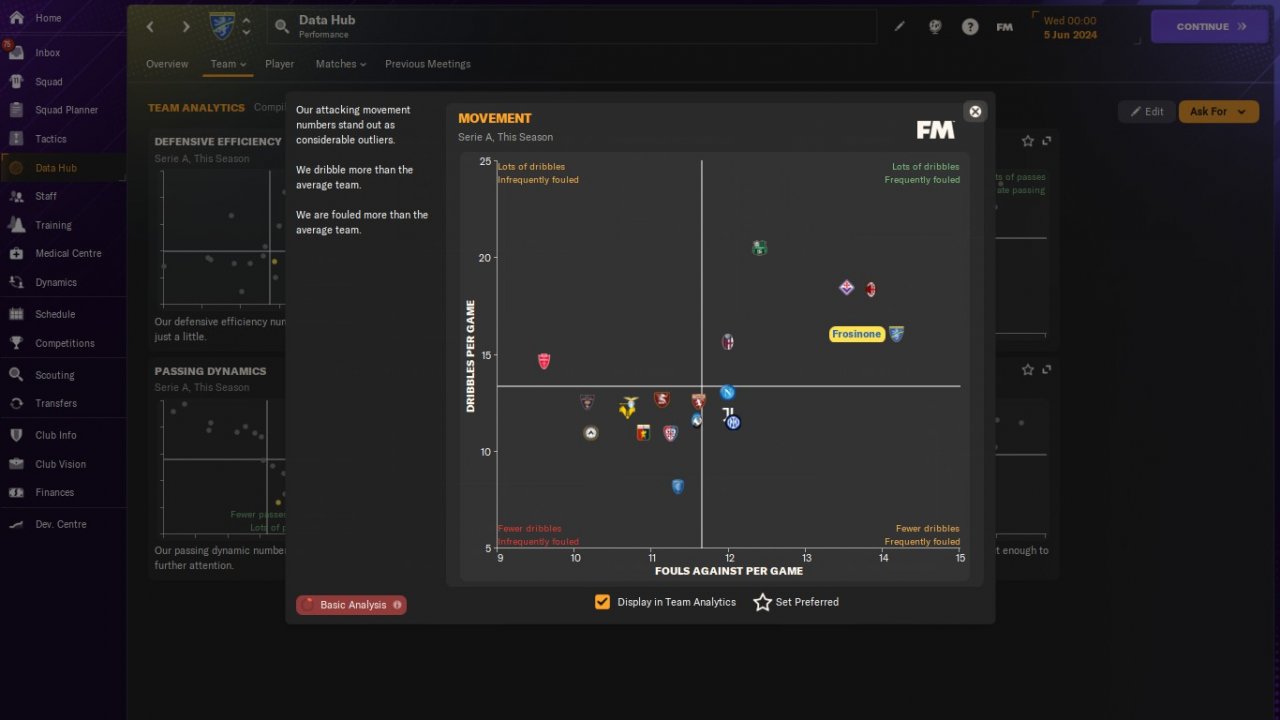Viewport: 1280px width, 720px height.
Task: Click the Udinese badge on the chart
Action: pos(591,433)
